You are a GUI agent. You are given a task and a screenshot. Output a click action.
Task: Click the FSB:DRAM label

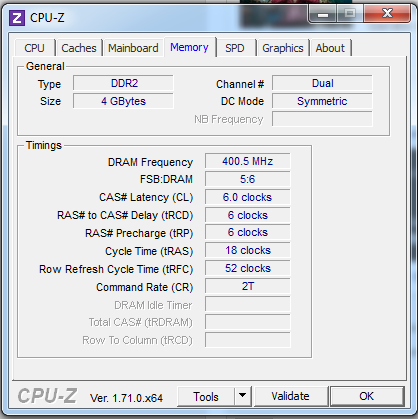tap(166, 179)
